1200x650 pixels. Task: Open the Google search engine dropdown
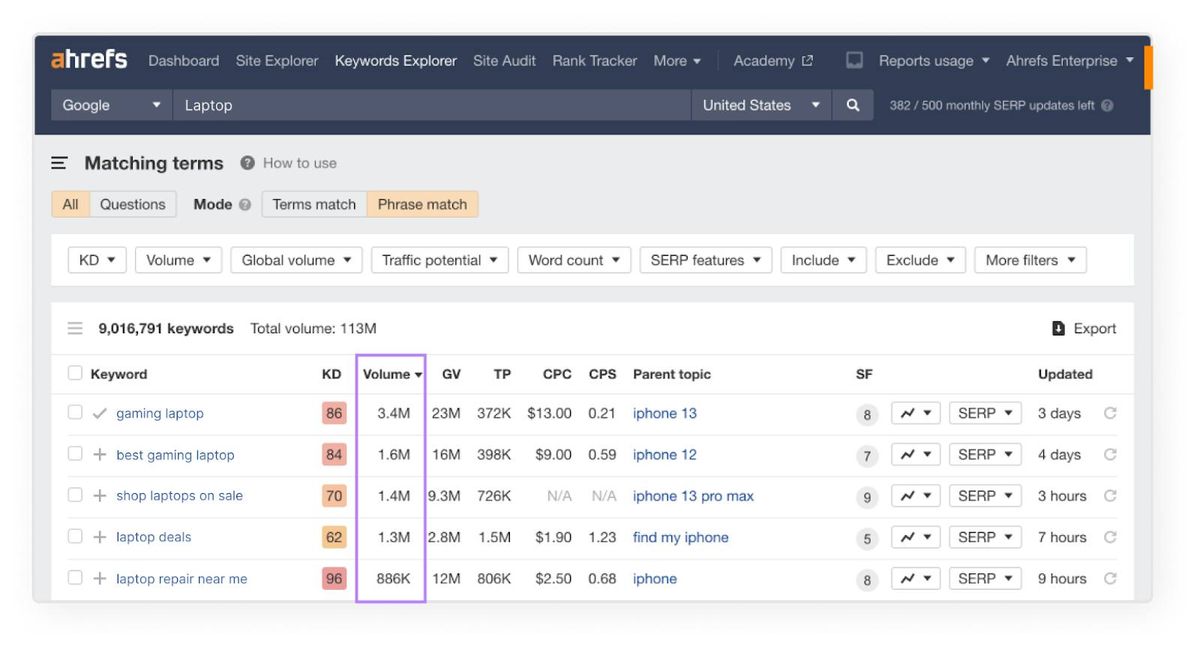(111, 105)
